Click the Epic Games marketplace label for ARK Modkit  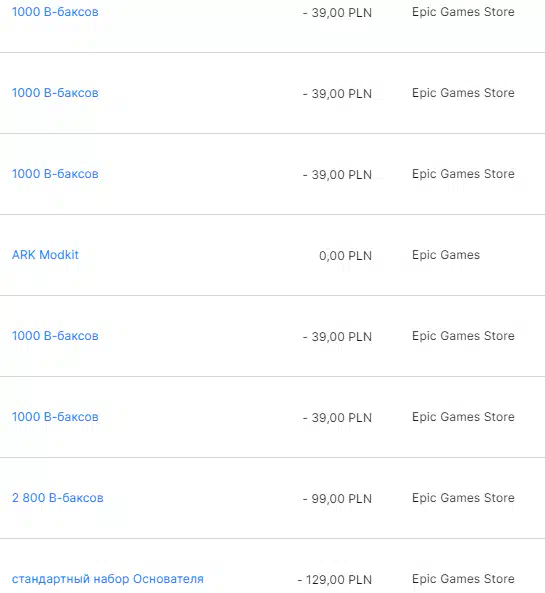click(446, 255)
